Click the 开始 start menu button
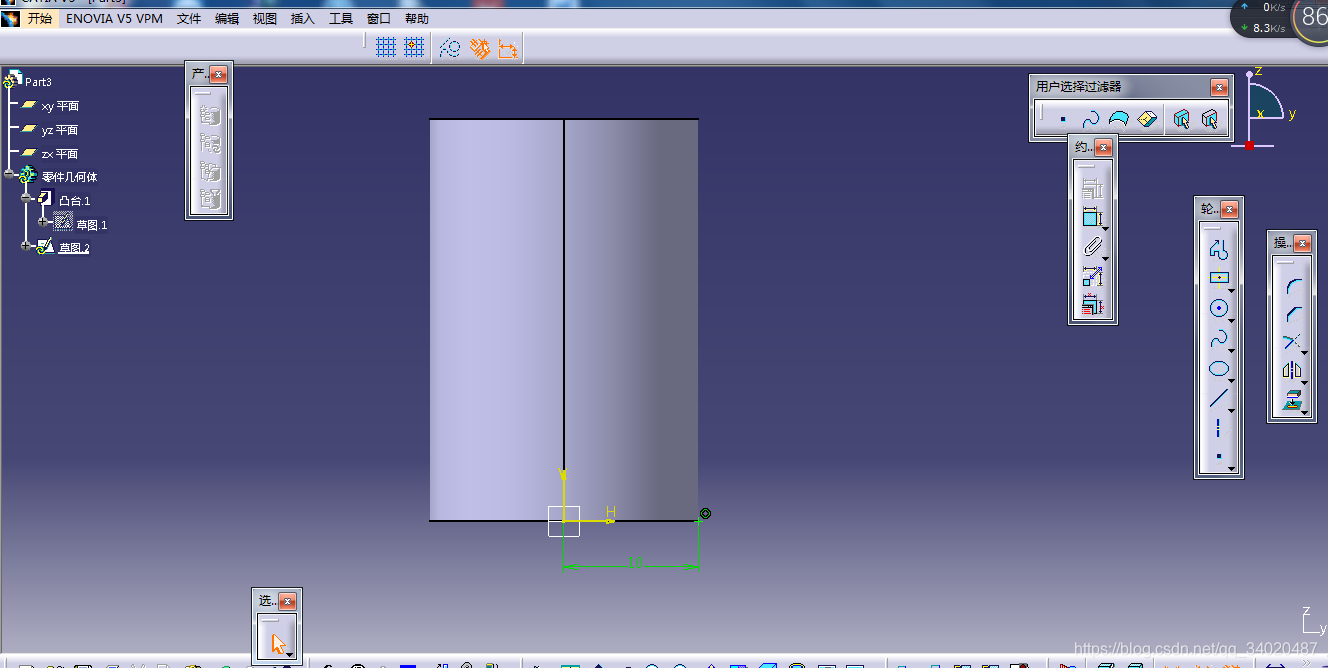Image resolution: width=1328 pixels, height=668 pixels. 40,19
